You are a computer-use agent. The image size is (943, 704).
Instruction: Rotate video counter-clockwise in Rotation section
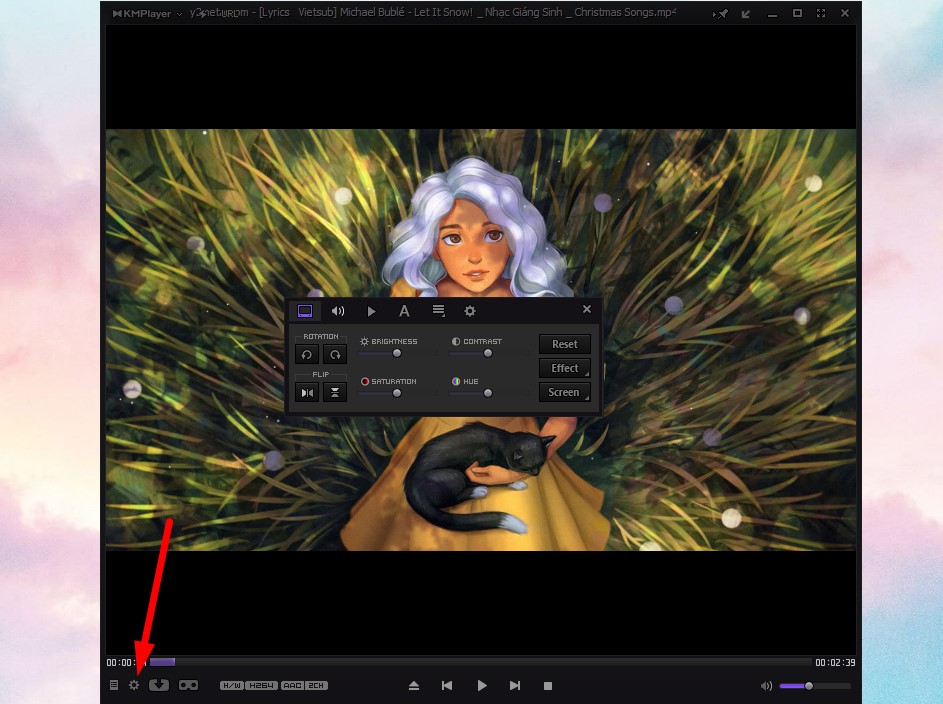tap(307, 354)
